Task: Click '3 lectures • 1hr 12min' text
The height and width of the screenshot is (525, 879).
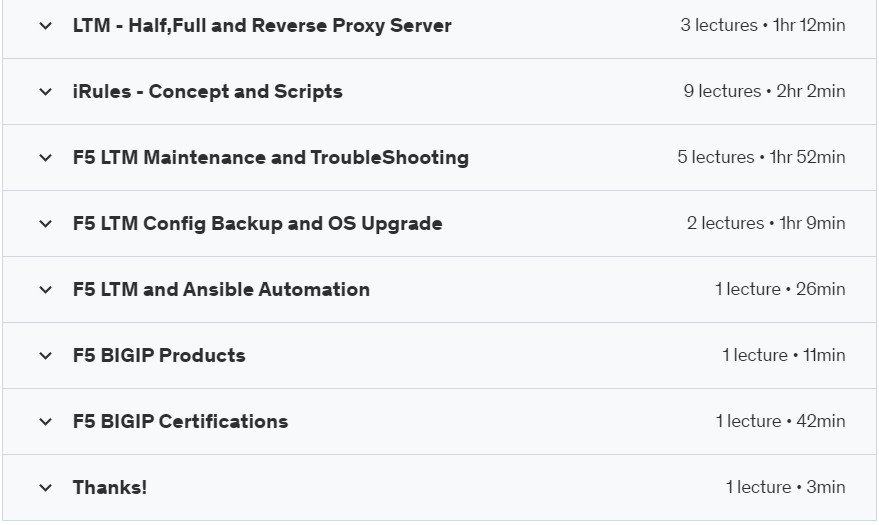Action: pos(763,25)
